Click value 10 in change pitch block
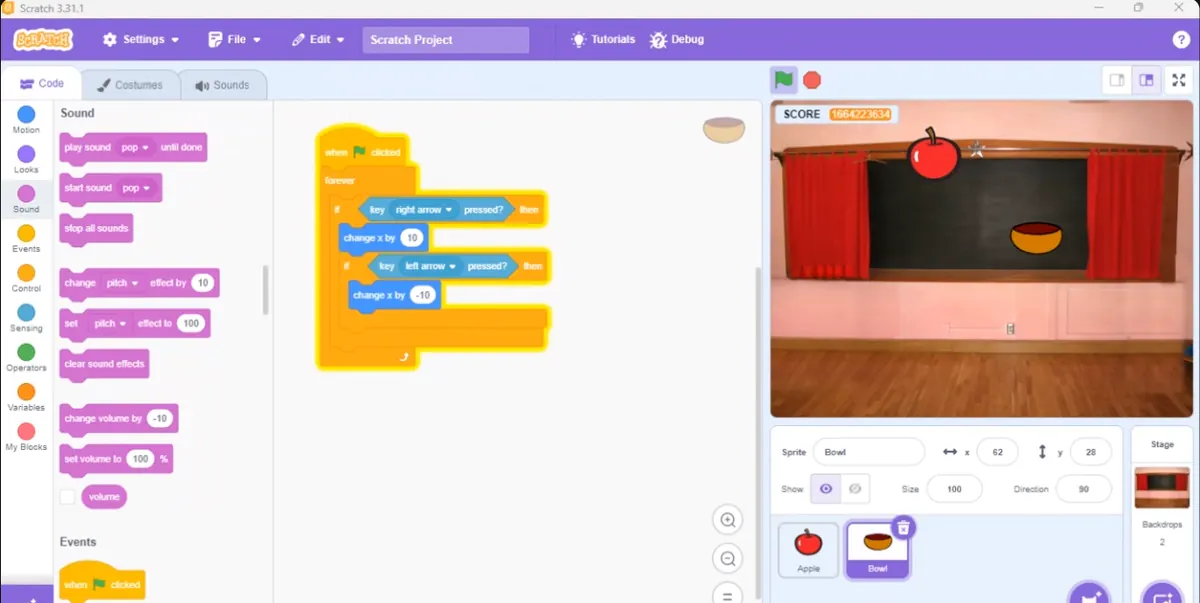The height and width of the screenshot is (603, 1200). click(203, 283)
